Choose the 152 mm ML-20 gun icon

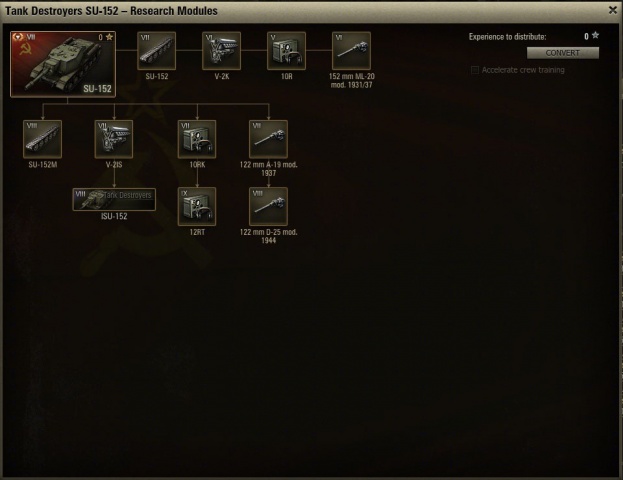pyautogui.click(x=351, y=51)
